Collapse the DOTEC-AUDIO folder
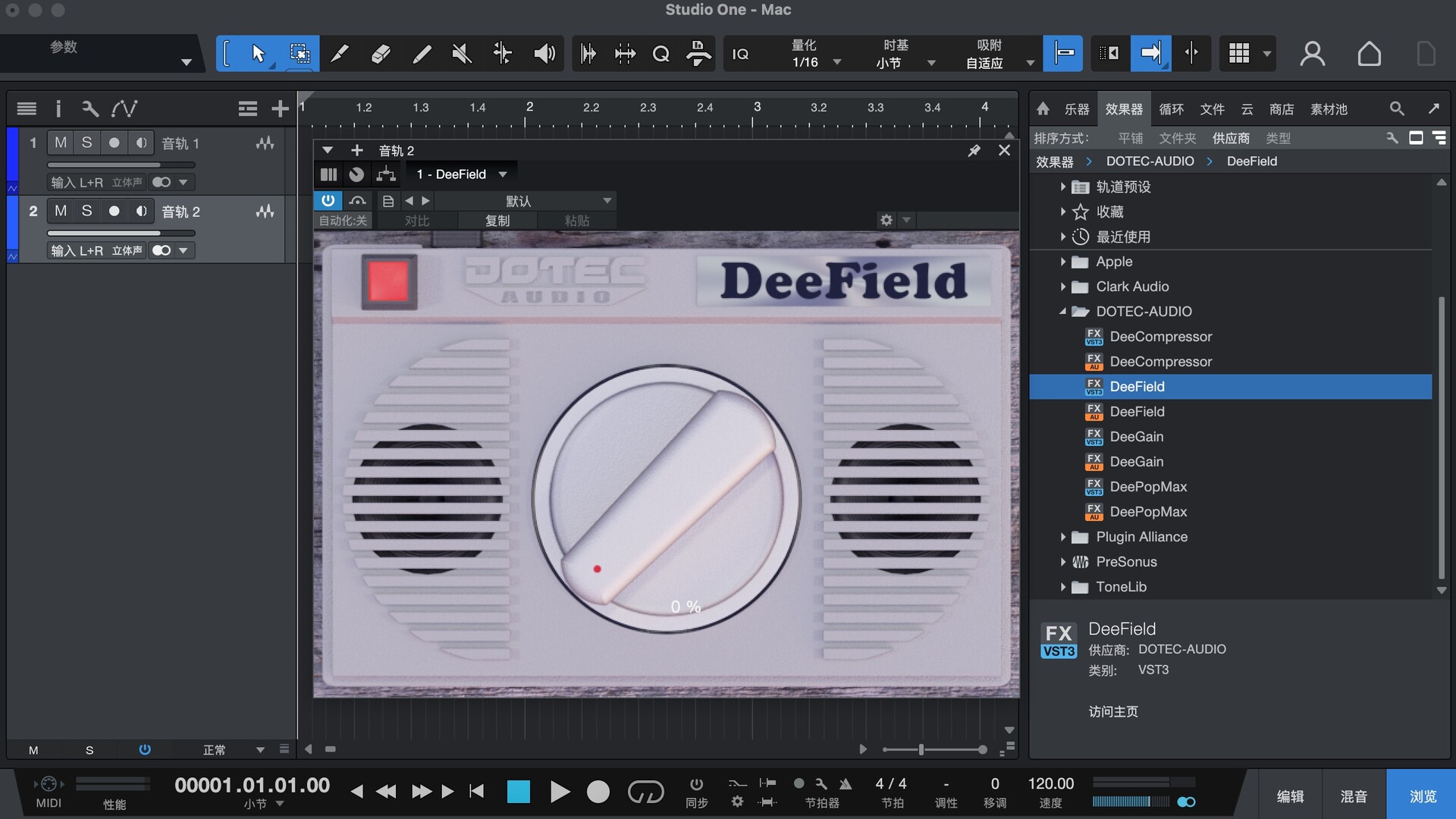Screen dimensions: 1456x819 (x=1063, y=311)
